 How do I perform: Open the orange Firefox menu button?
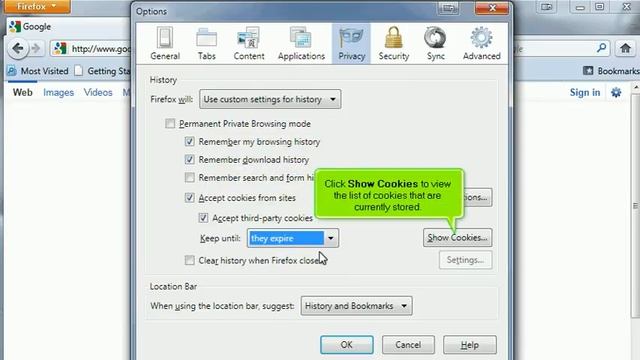point(37,7)
